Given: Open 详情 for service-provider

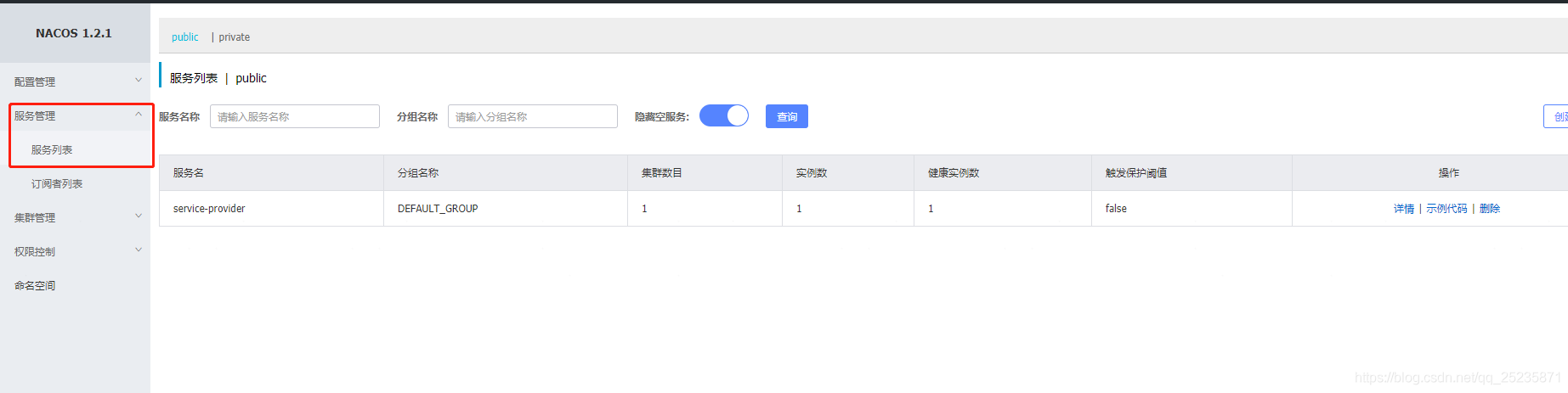Looking at the screenshot, I should [x=1404, y=208].
